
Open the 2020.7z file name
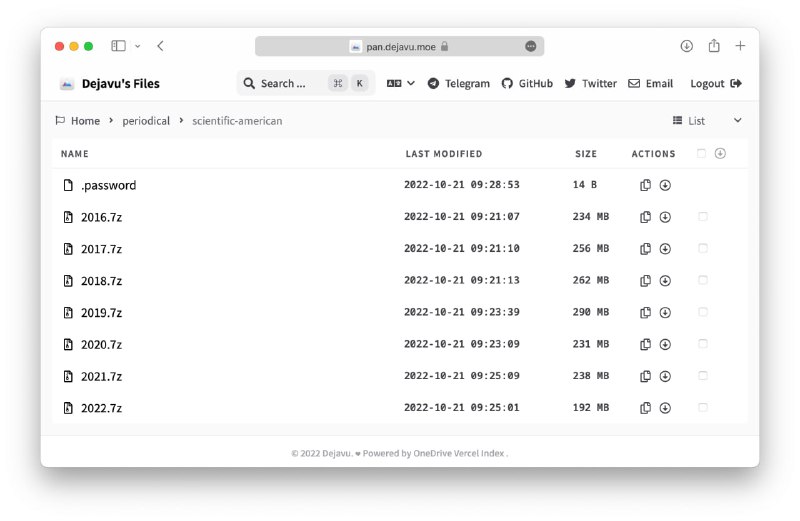point(102,345)
